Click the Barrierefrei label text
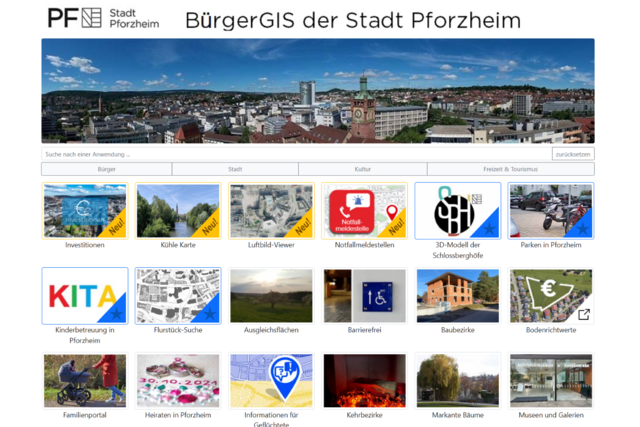 (x=364, y=330)
